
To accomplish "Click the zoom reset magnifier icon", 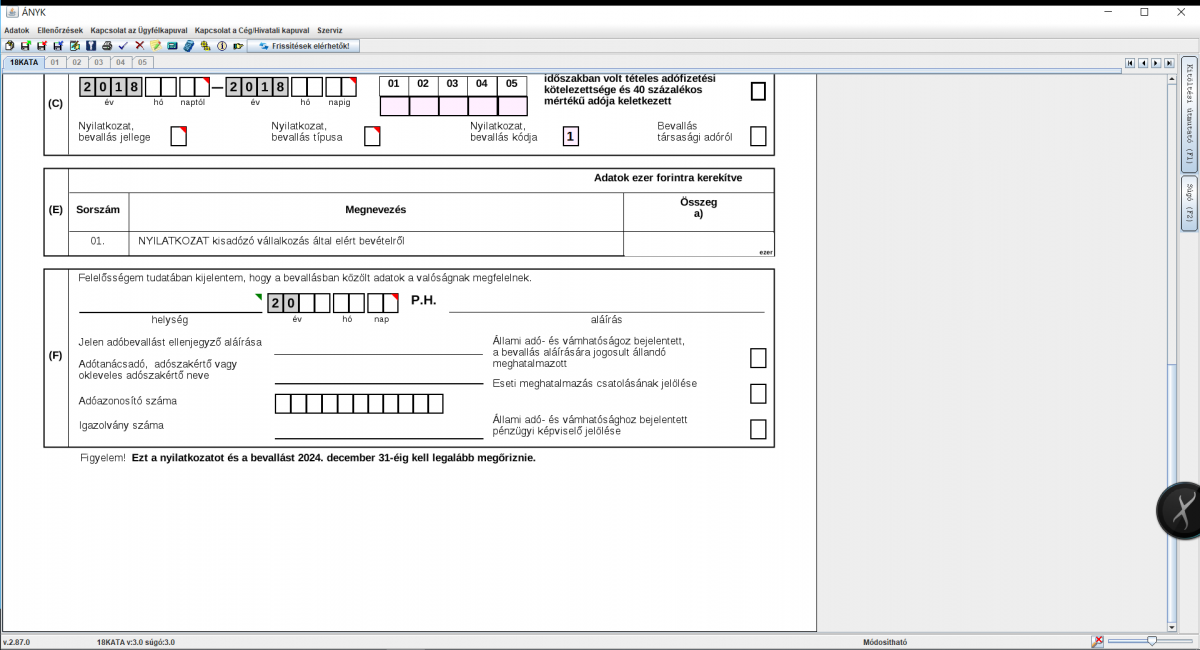I will pos(1097,641).
